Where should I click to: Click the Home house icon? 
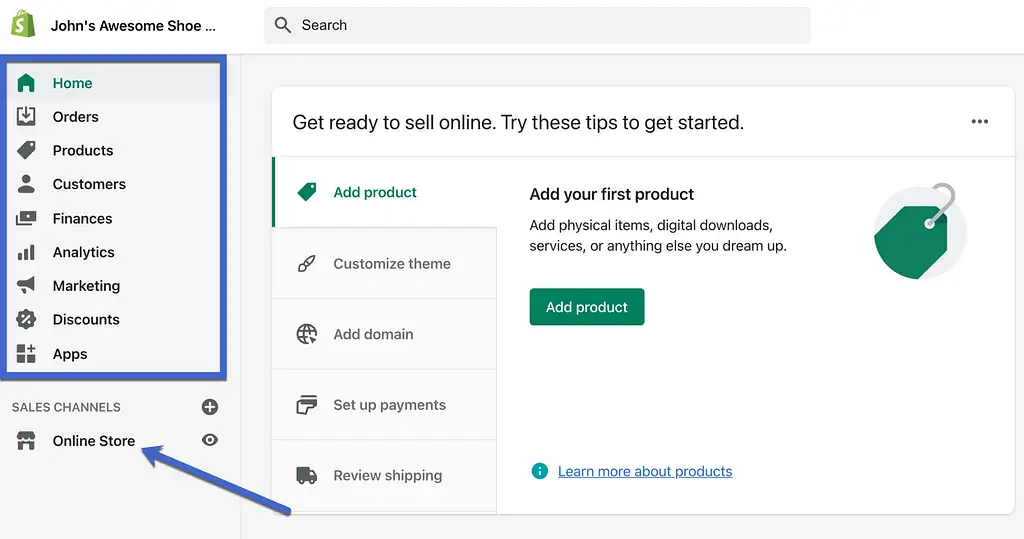point(26,83)
